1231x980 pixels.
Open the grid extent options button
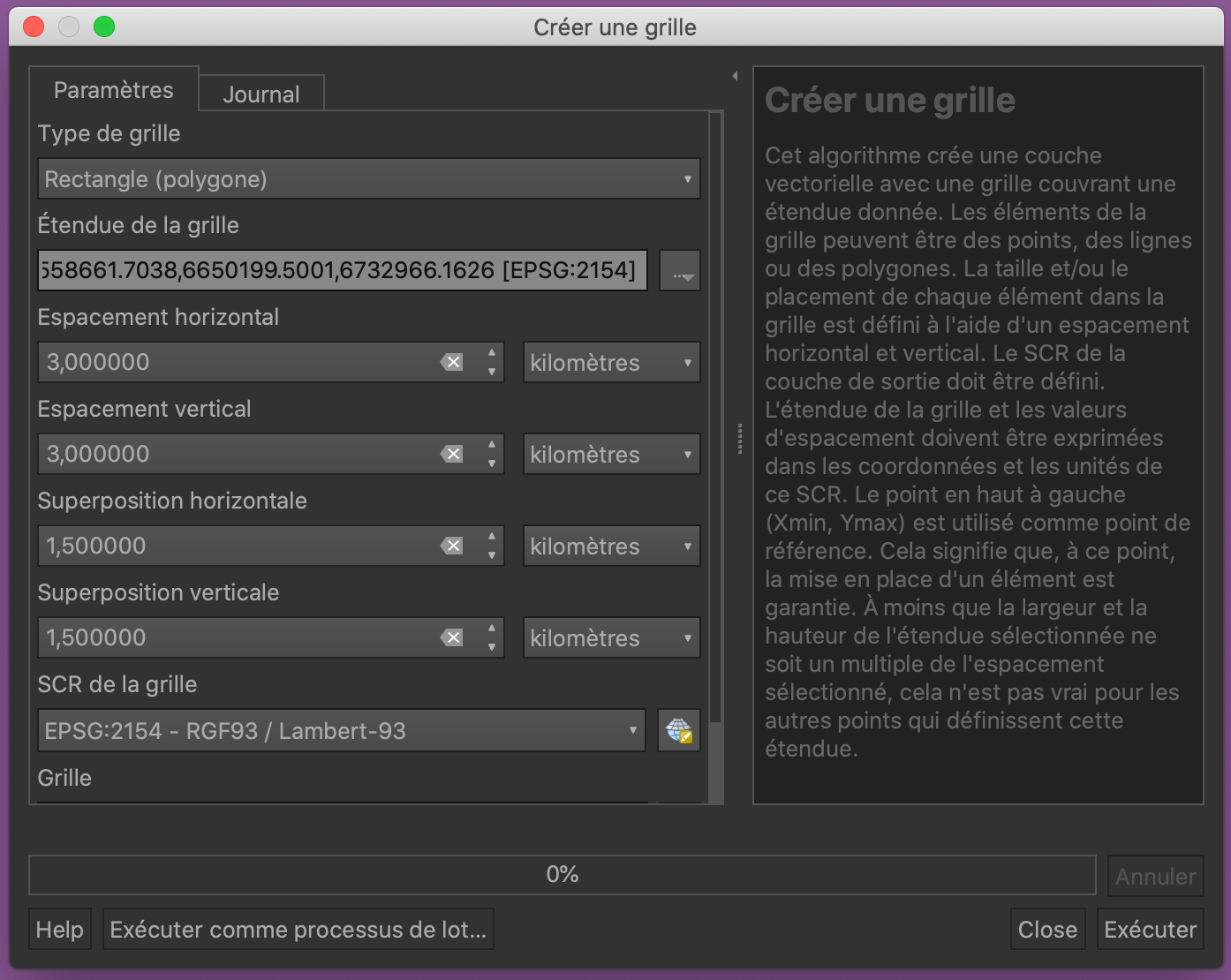(x=679, y=271)
